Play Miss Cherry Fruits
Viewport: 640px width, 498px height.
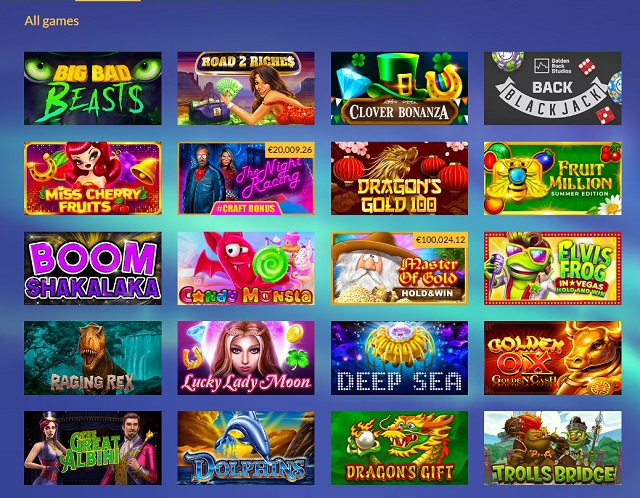(93, 178)
